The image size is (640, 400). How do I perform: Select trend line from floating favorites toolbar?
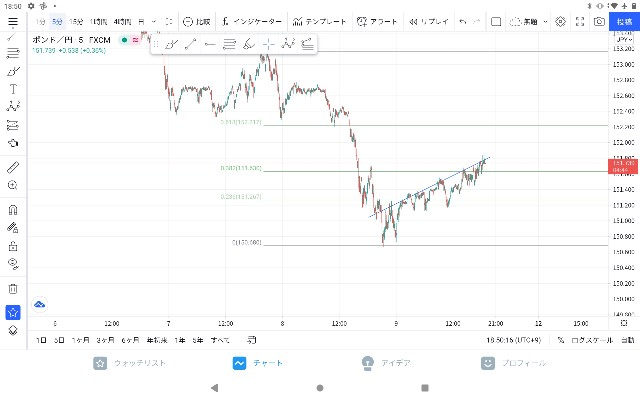[x=191, y=44]
